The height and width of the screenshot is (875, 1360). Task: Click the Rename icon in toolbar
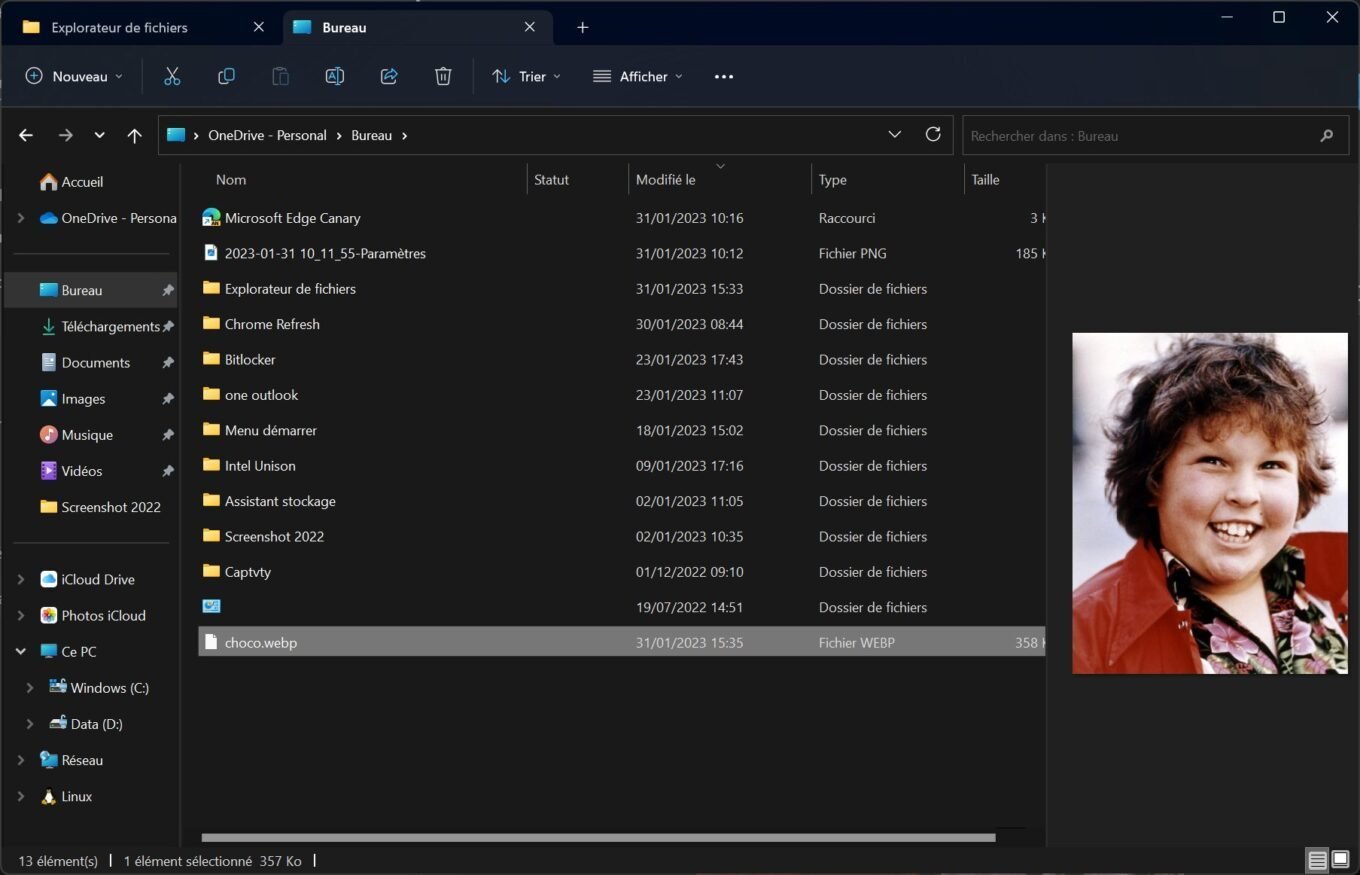coord(335,76)
